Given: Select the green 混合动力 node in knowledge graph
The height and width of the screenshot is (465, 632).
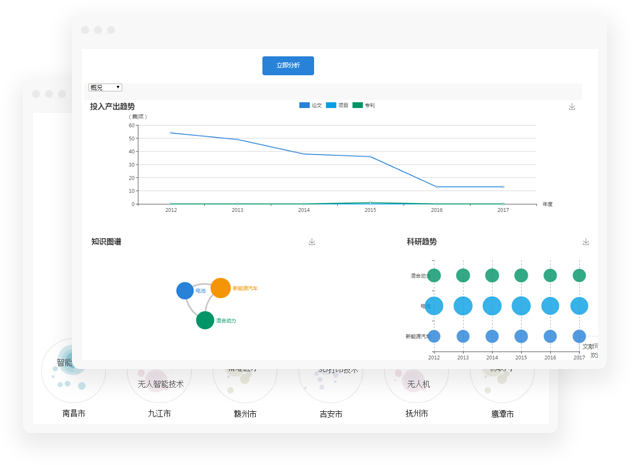Looking at the screenshot, I should (205, 320).
